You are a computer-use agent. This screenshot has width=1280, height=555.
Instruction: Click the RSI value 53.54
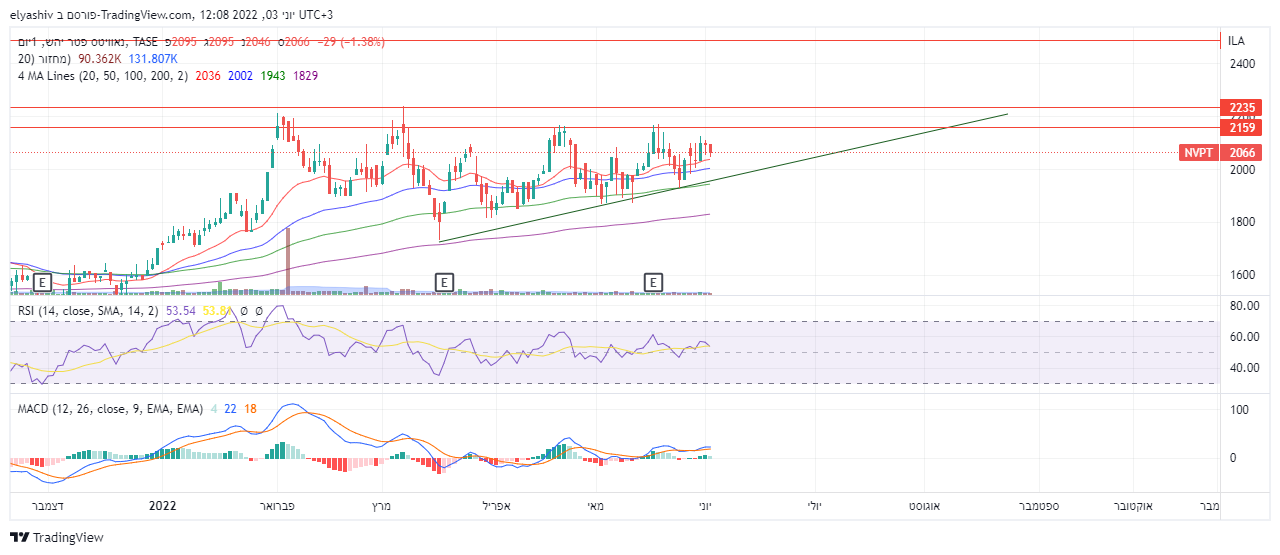[181, 311]
